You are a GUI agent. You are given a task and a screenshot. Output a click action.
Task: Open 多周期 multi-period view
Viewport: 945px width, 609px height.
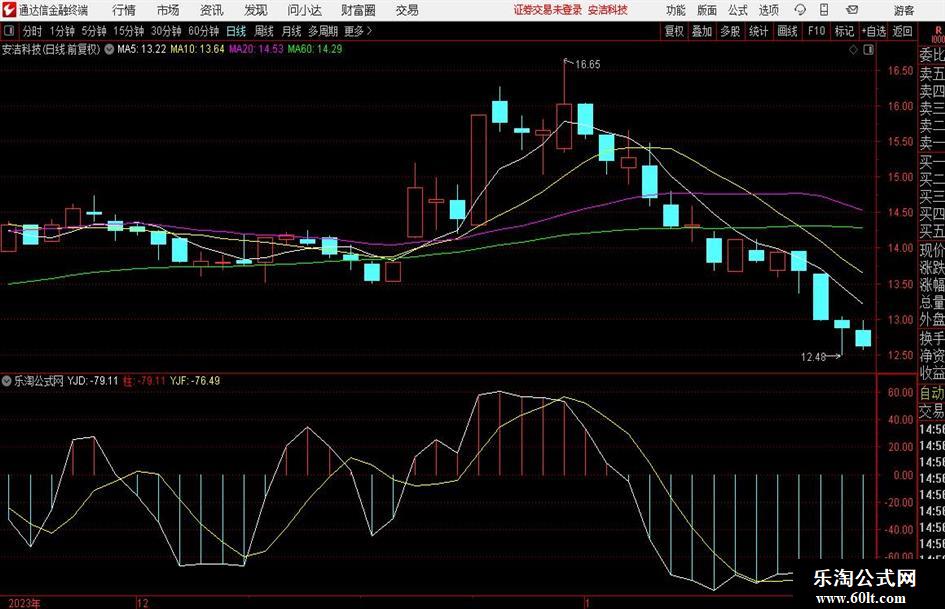(323, 31)
